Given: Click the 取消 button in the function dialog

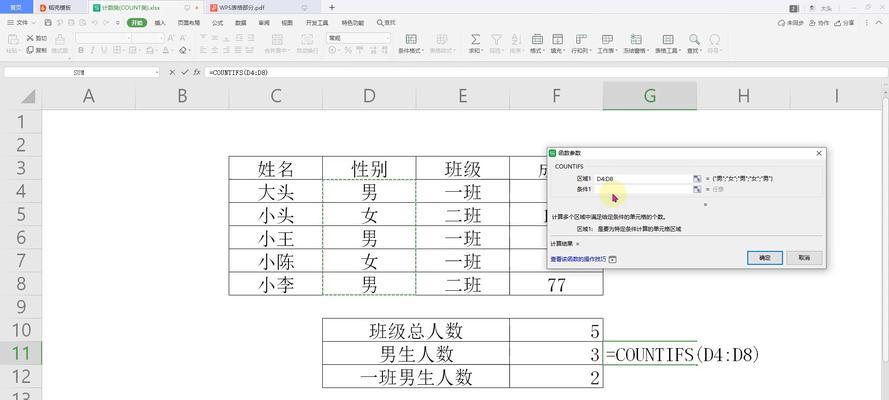Looking at the screenshot, I should coord(804,258).
